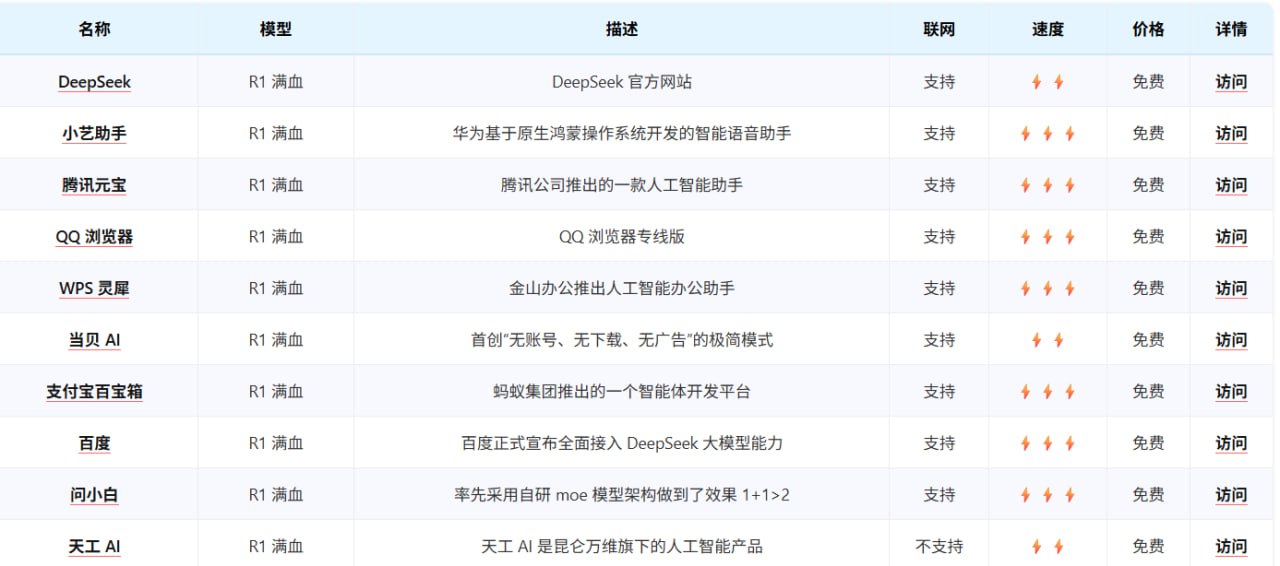Click 'R1 满血' in the DeepSeek row
Image resolution: width=1280 pixels, height=566 pixels.
(x=275, y=82)
